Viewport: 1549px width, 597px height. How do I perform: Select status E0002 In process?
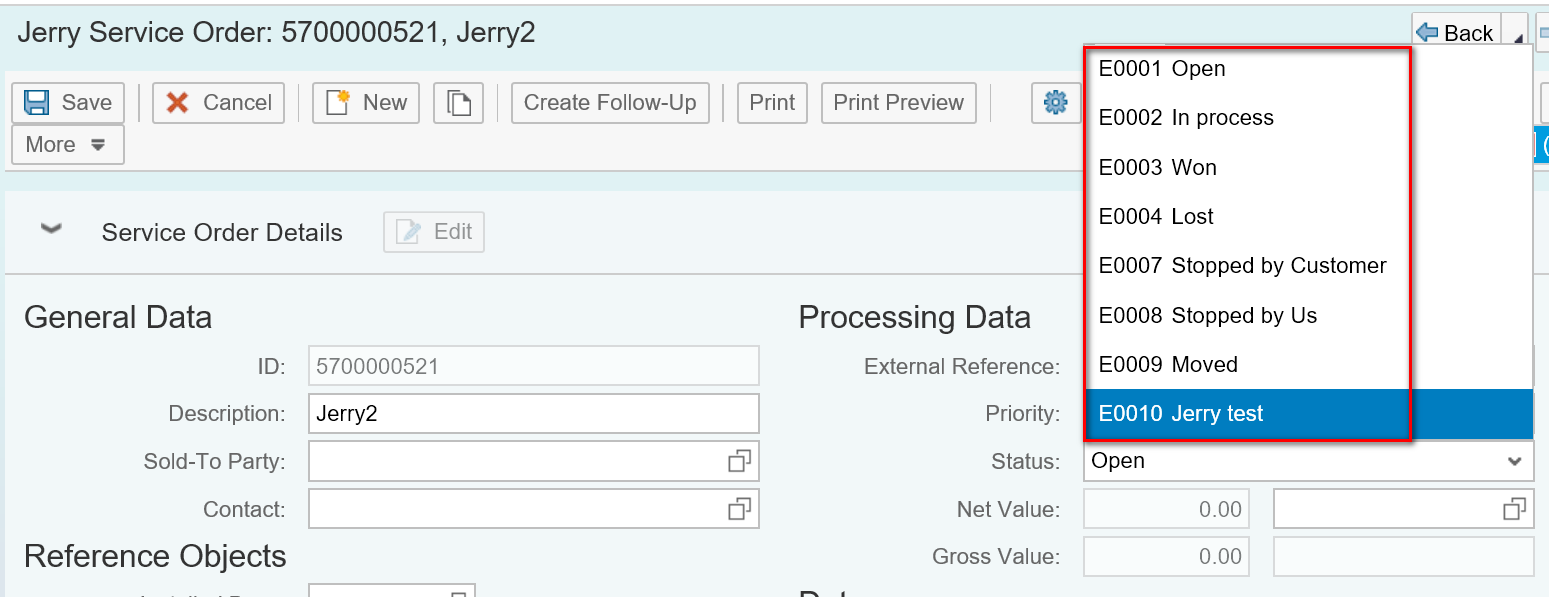[x=1308, y=118]
